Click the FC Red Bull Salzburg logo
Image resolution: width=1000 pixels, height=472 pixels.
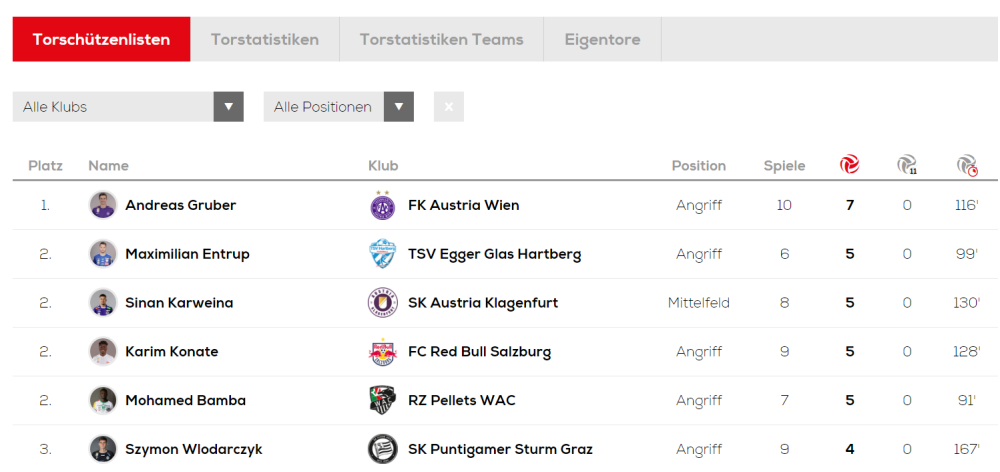(x=382, y=352)
